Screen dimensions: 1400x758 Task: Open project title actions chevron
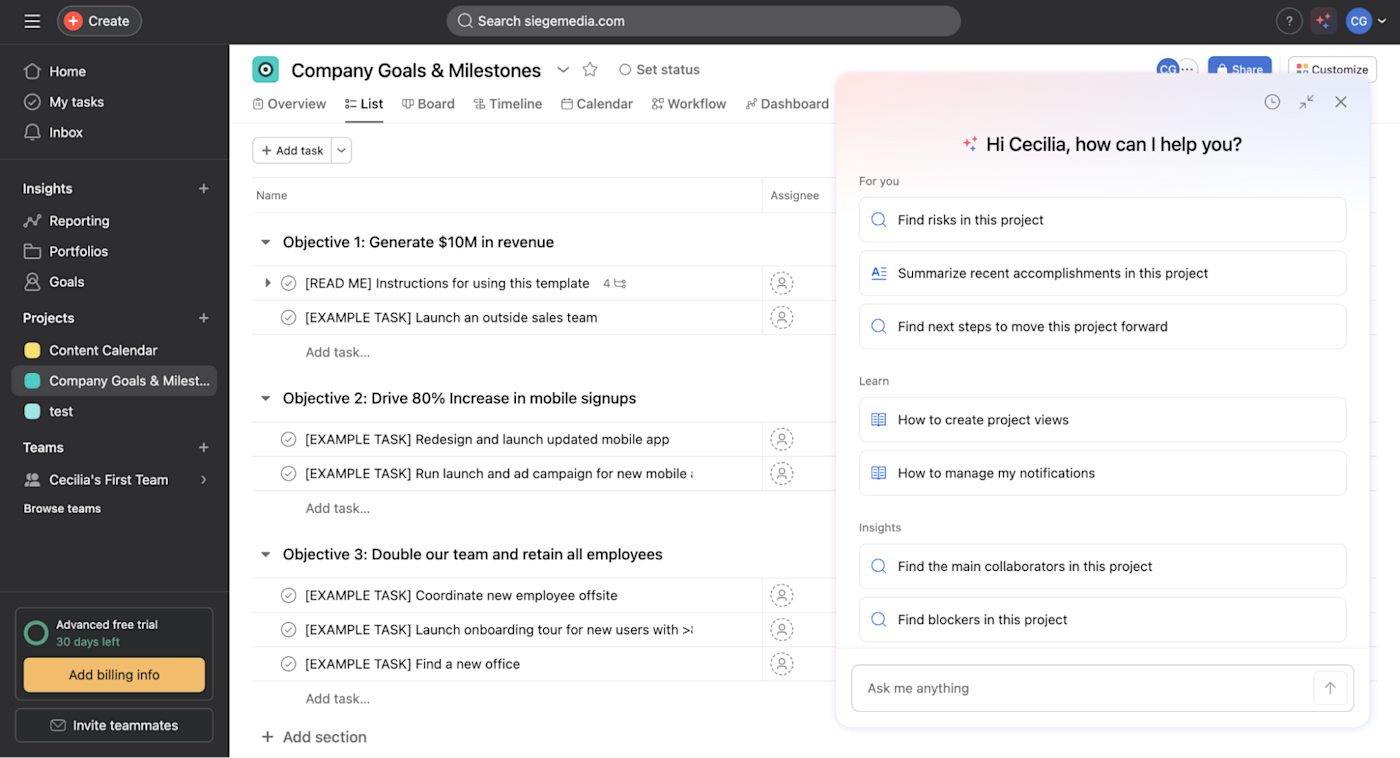(563, 69)
